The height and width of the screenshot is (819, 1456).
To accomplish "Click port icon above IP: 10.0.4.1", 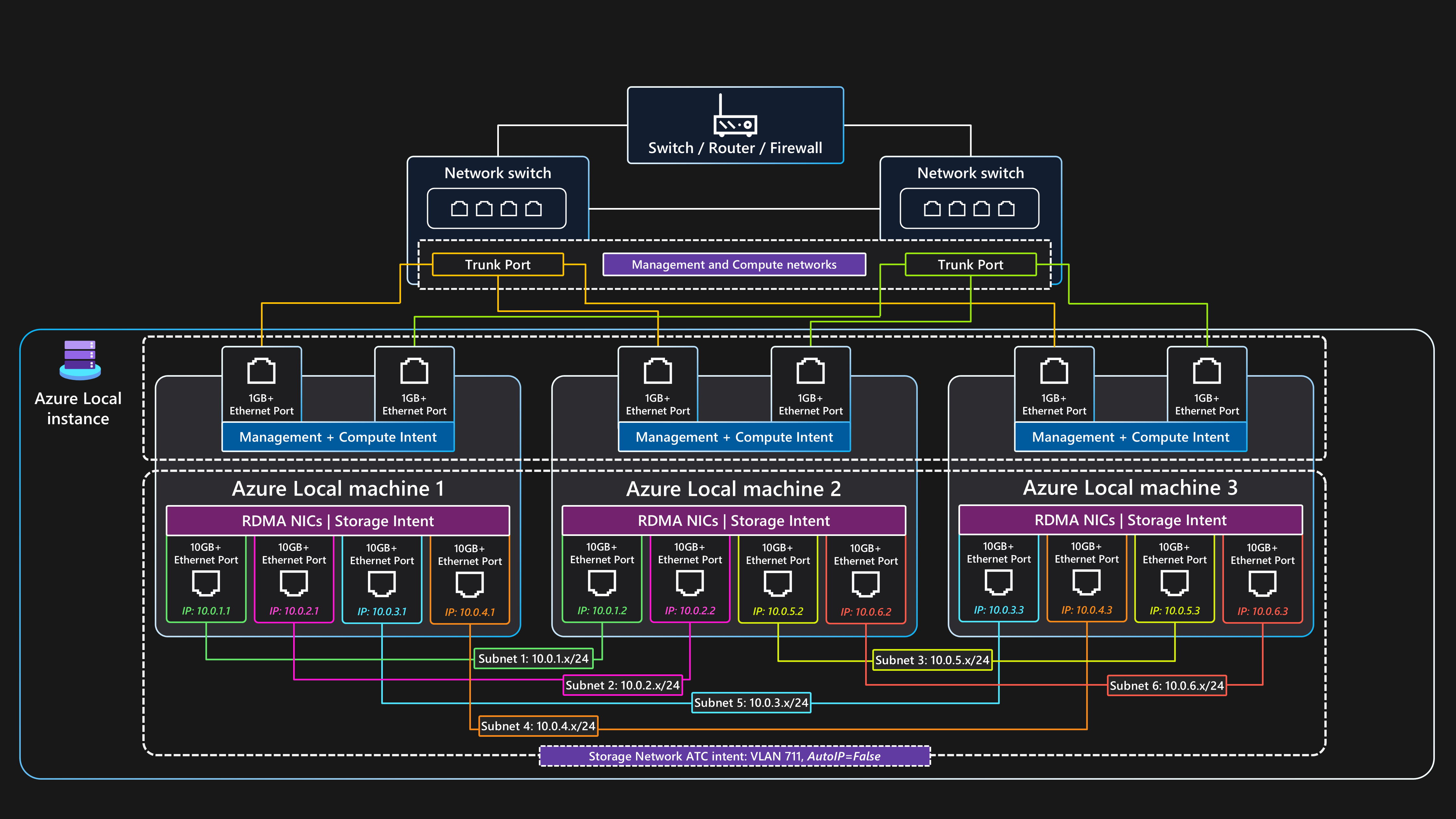I will 470,584.
